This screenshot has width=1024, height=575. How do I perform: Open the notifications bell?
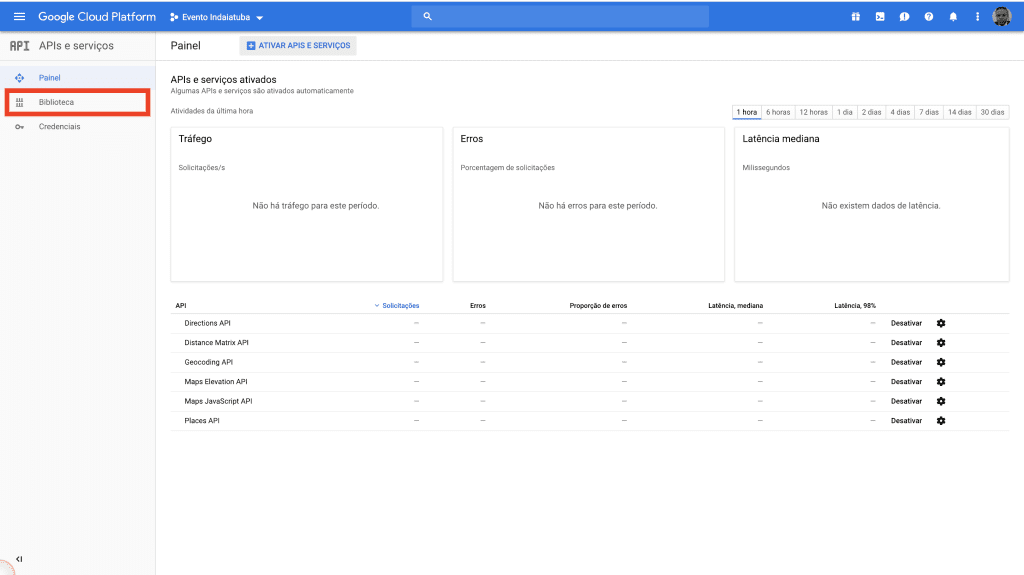tap(953, 17)
